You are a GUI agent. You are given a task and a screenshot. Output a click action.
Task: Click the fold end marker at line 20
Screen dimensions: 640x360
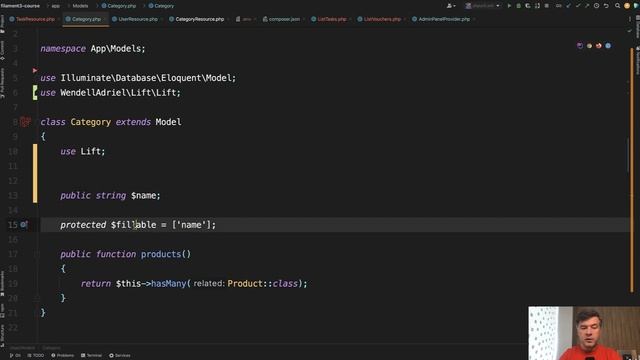click(36, 298)
